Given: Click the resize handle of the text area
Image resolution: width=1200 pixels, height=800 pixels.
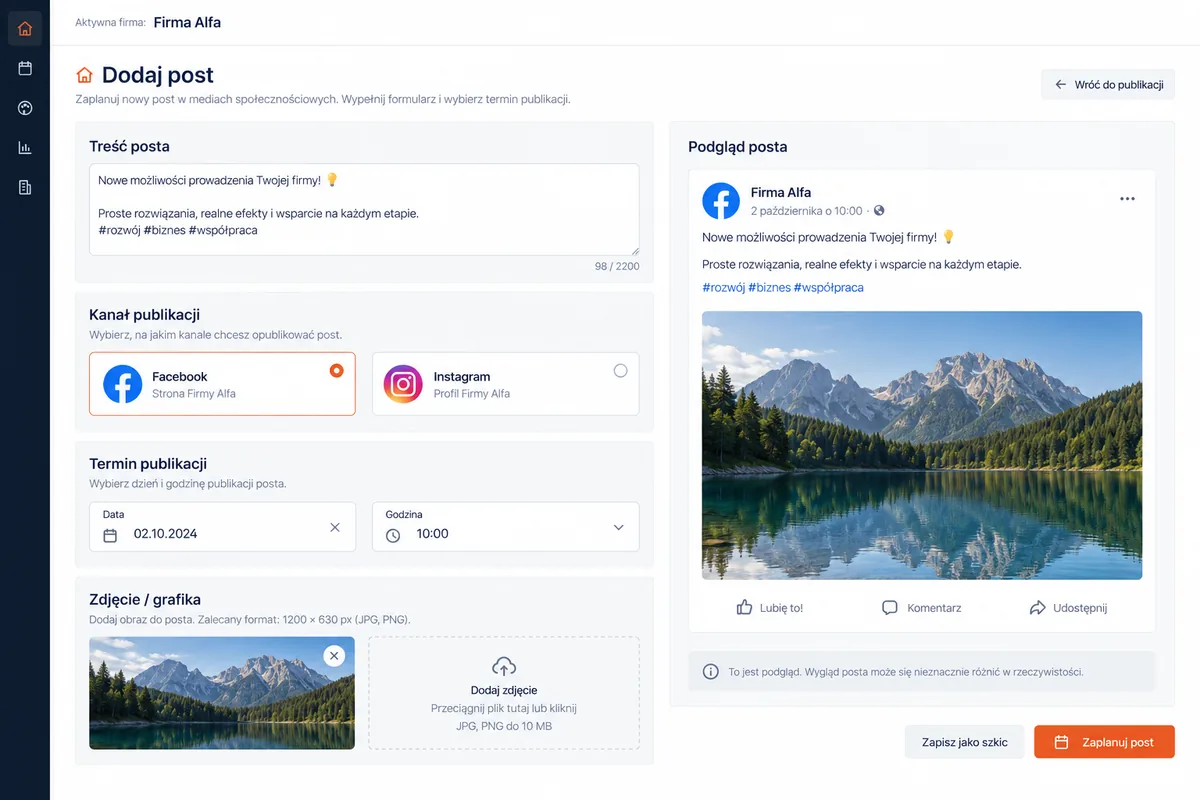Looking at the screenshot, I should [634, 250].
